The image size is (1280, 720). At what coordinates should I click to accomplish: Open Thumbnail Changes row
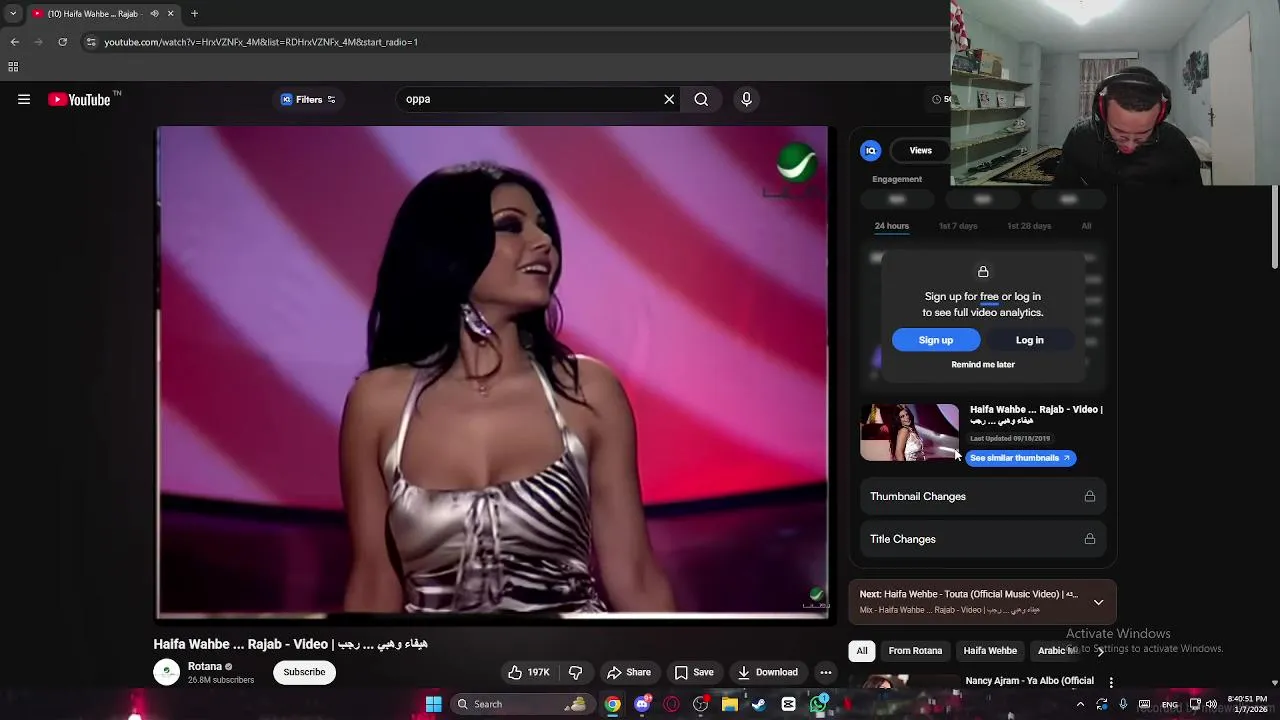[x=983, y=496]
